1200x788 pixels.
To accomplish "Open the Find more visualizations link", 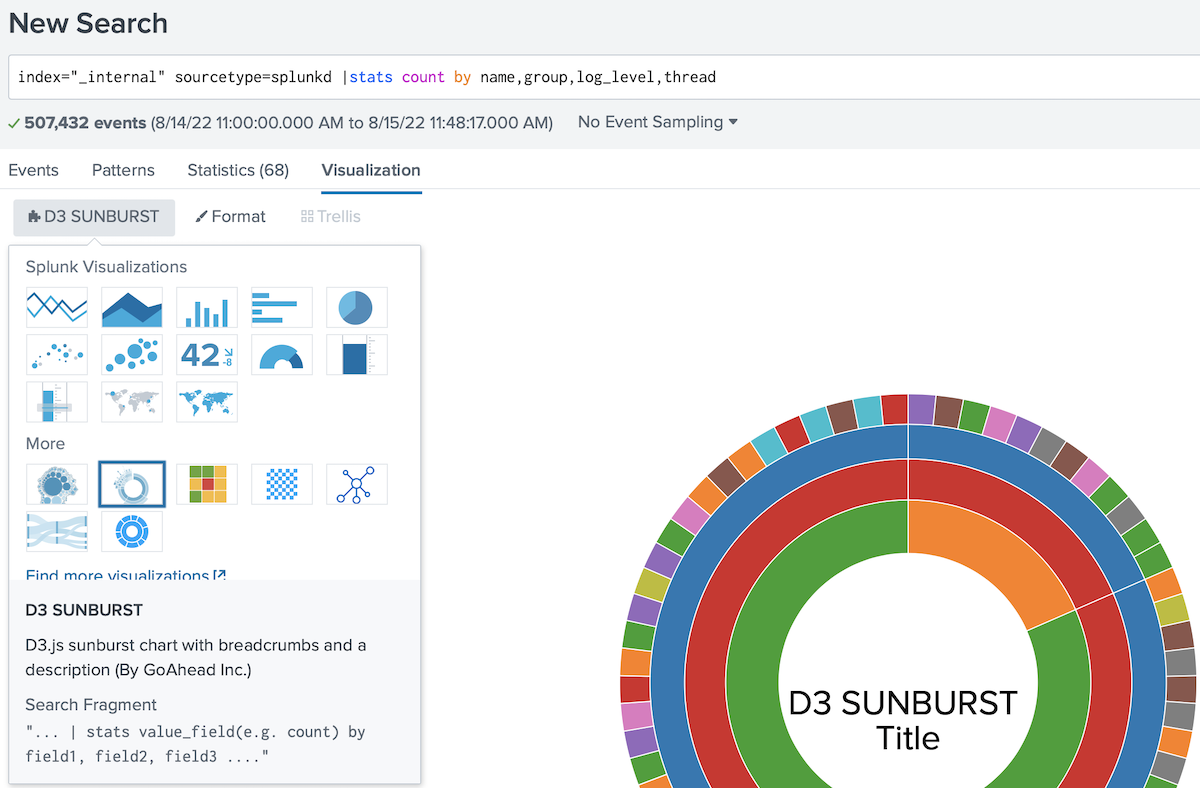I will point(126,576).
